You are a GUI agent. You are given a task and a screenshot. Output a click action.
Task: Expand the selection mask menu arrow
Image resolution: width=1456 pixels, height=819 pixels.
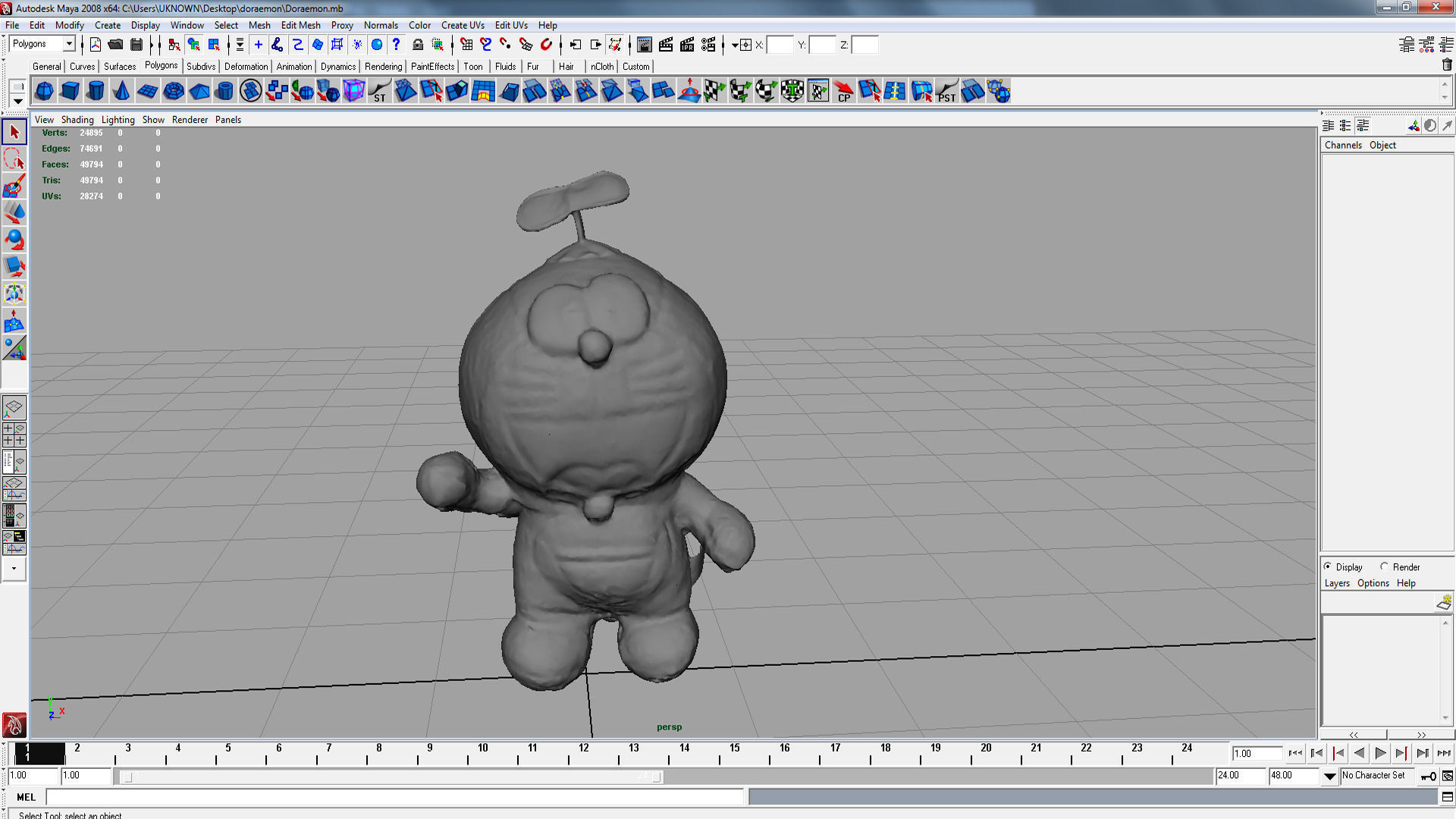click(240, 45)
